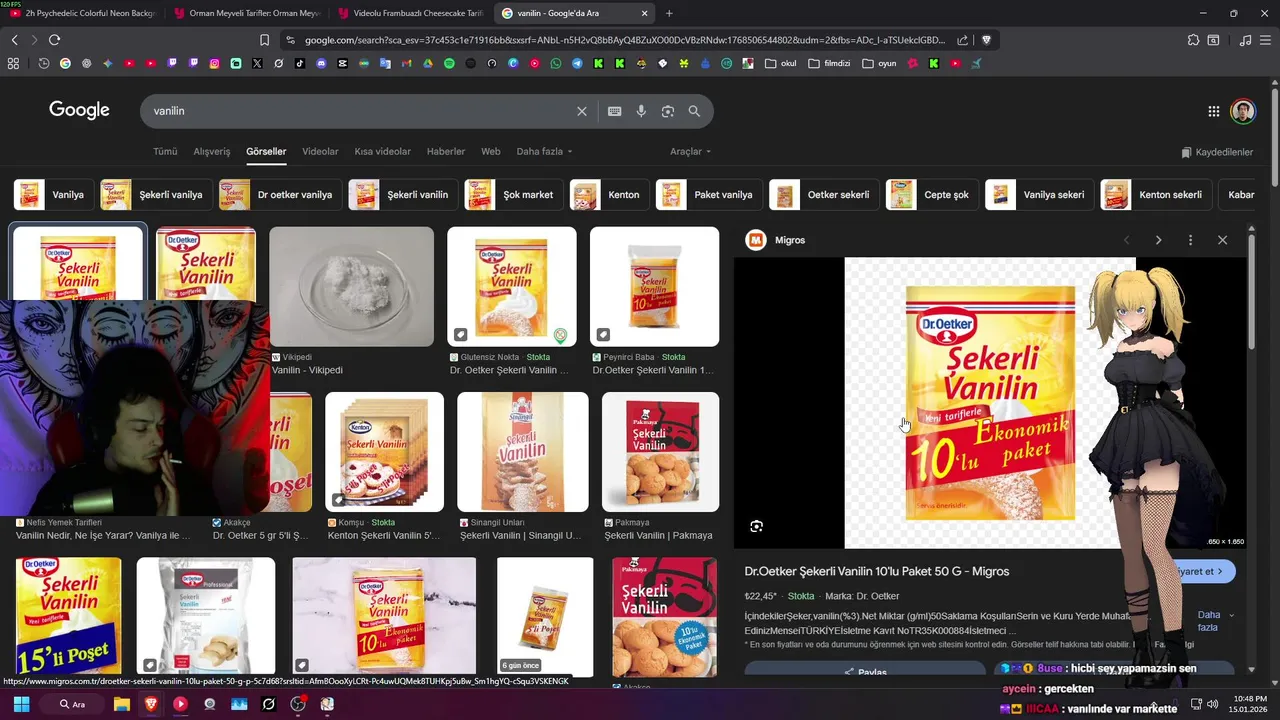The height and width of the screenshot is (720, 1280).
Task: Open the oyun bookmarks folder
Action: [x=879, y=63]
